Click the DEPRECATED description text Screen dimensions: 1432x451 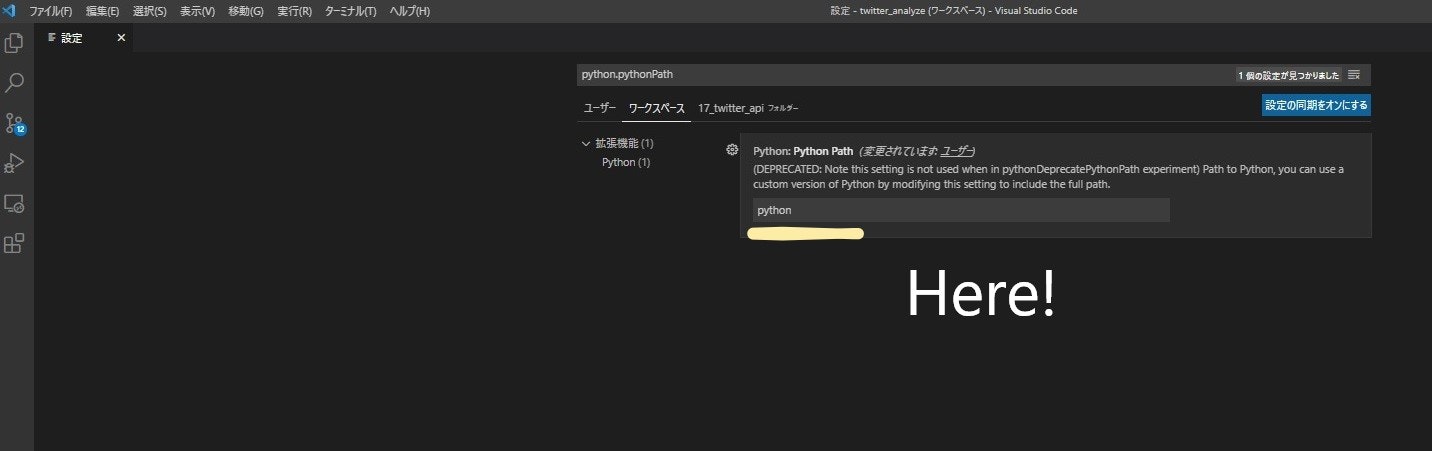tap(1048, 177)
